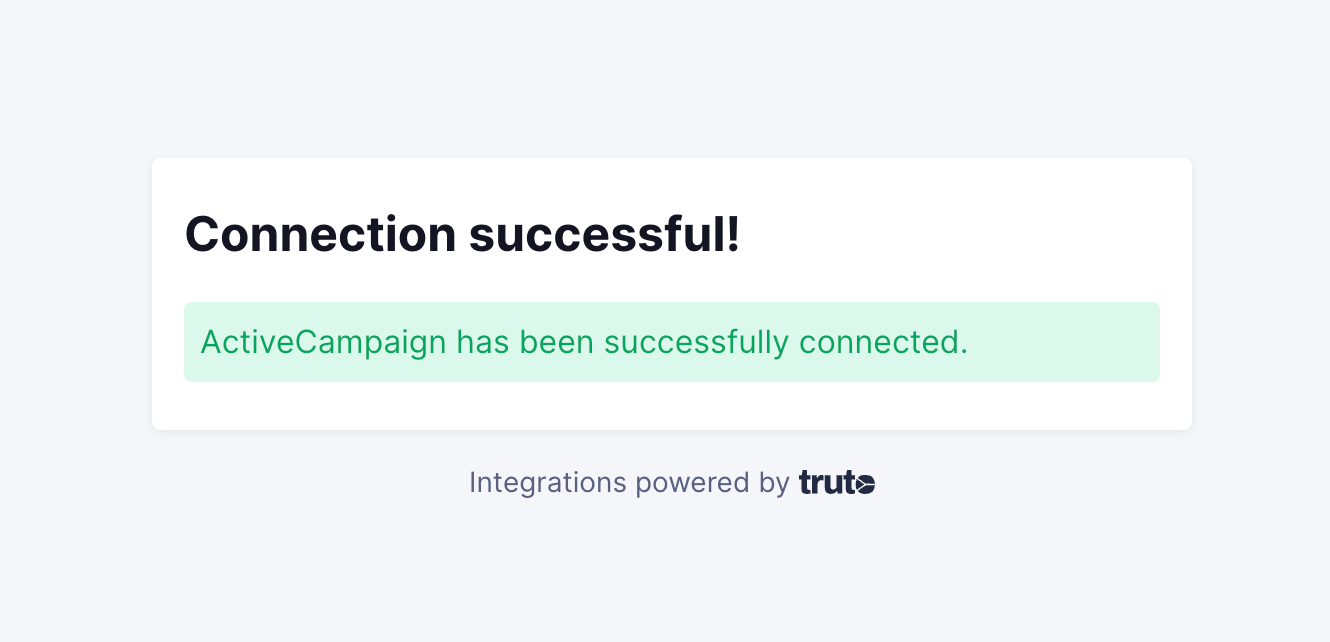Click the 'ru' letters in truto wordmark
The image size is (1330, 642).
click(x=826, y=485)
